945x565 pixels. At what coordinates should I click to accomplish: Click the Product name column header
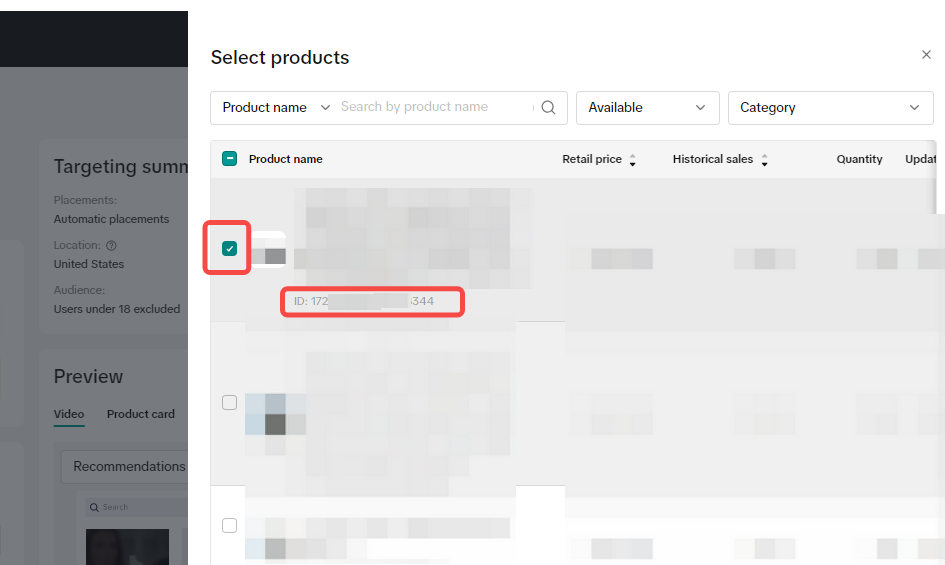pos(285,159)
